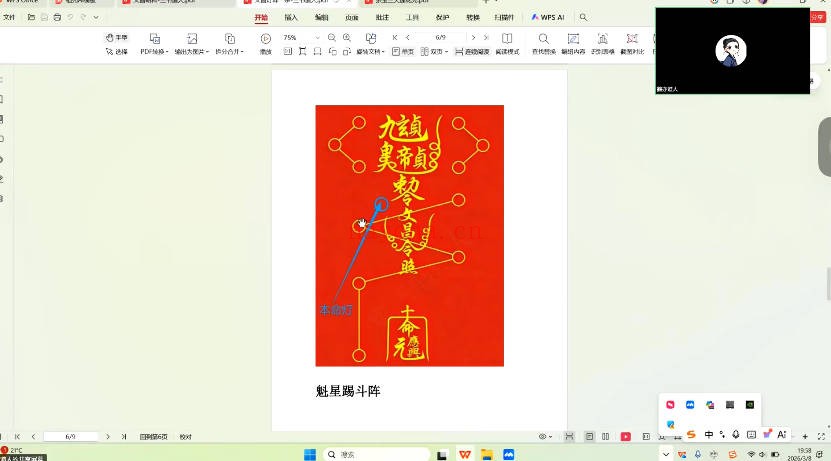Click the print quick access icon
The width and height of the screenshot is (831, 461).
[x=57, y=17]
